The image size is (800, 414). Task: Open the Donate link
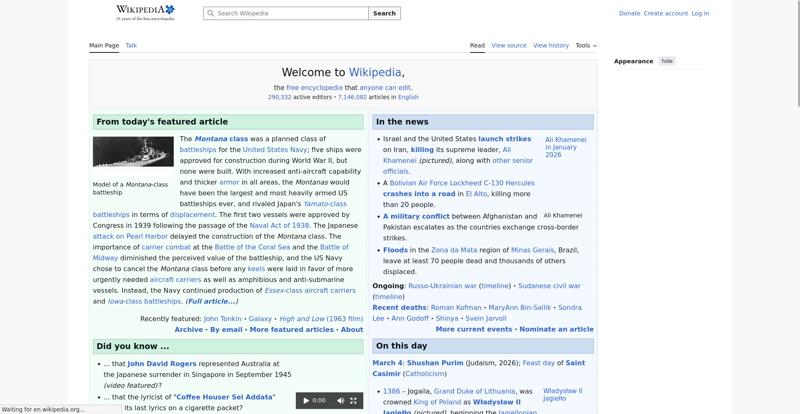click(x=629, y=14)
